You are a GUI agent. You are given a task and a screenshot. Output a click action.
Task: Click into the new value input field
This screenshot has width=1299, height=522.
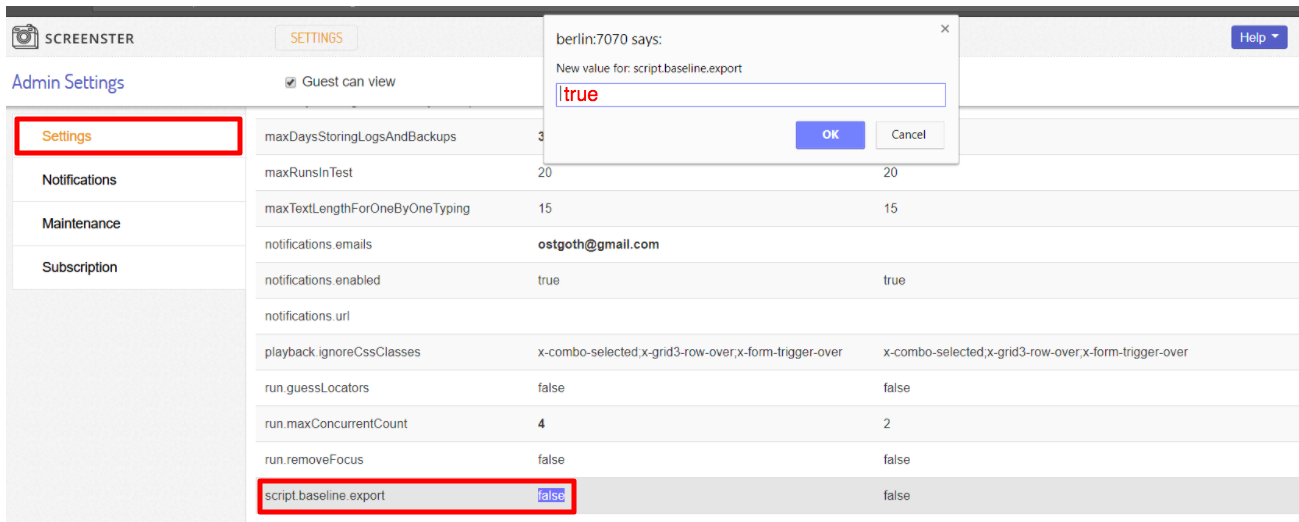pyautogui.click(x=750, y=95)
